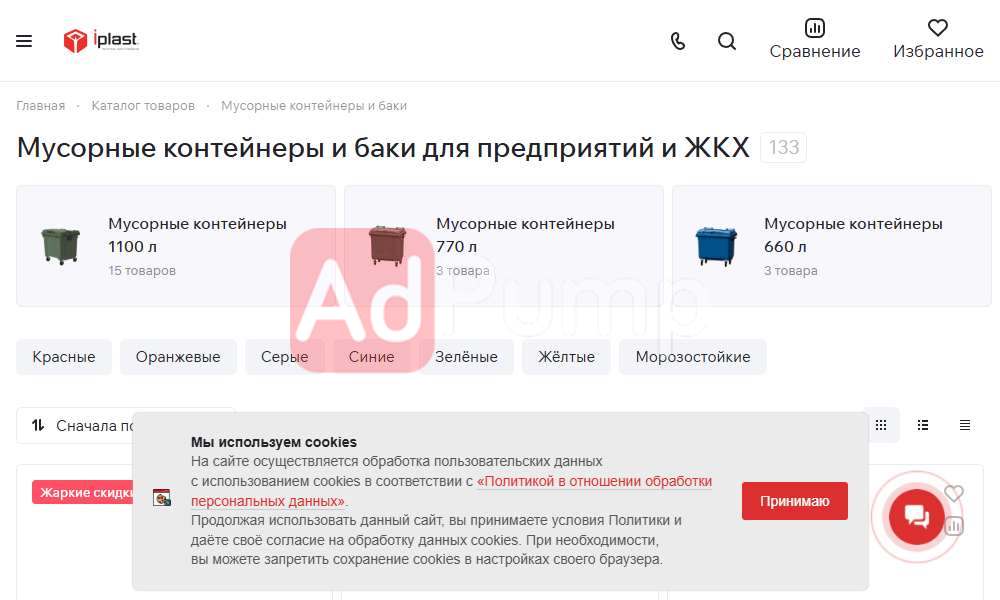The height and width of the screenshot is (600, 1000).
Task: Go to the iplast logo homepage
Action: pyautogui.click(x=101, y=41)
